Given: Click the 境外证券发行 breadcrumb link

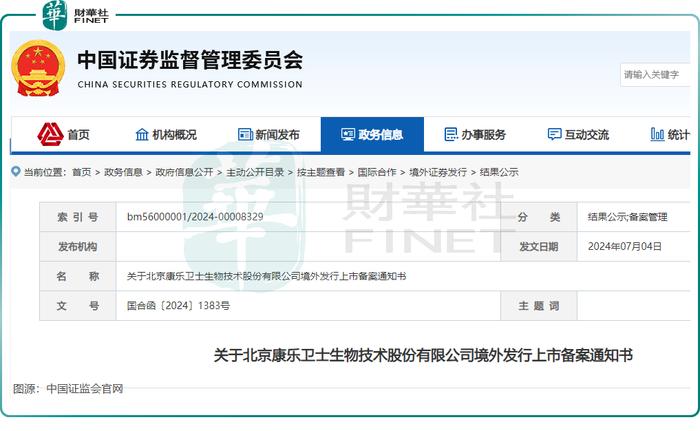Looking at the screenshot, I should click(x=438, y=172).
